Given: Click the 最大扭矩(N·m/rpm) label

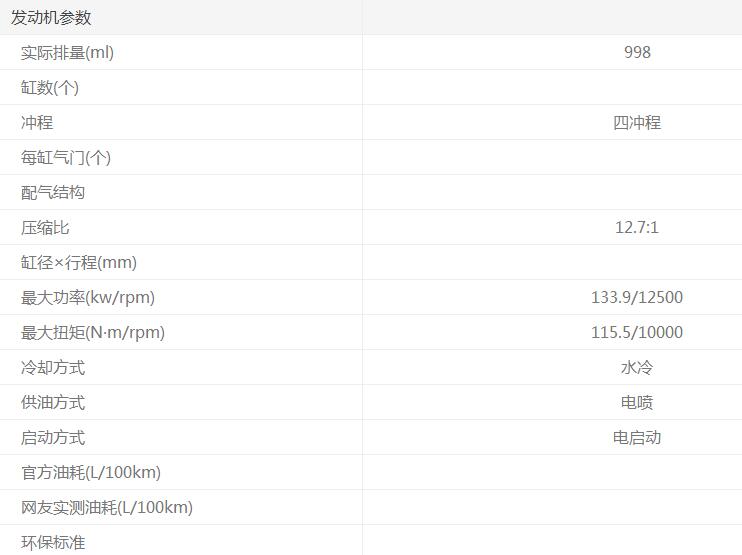Looking at the screenshot, I should (x=93, y=332).
